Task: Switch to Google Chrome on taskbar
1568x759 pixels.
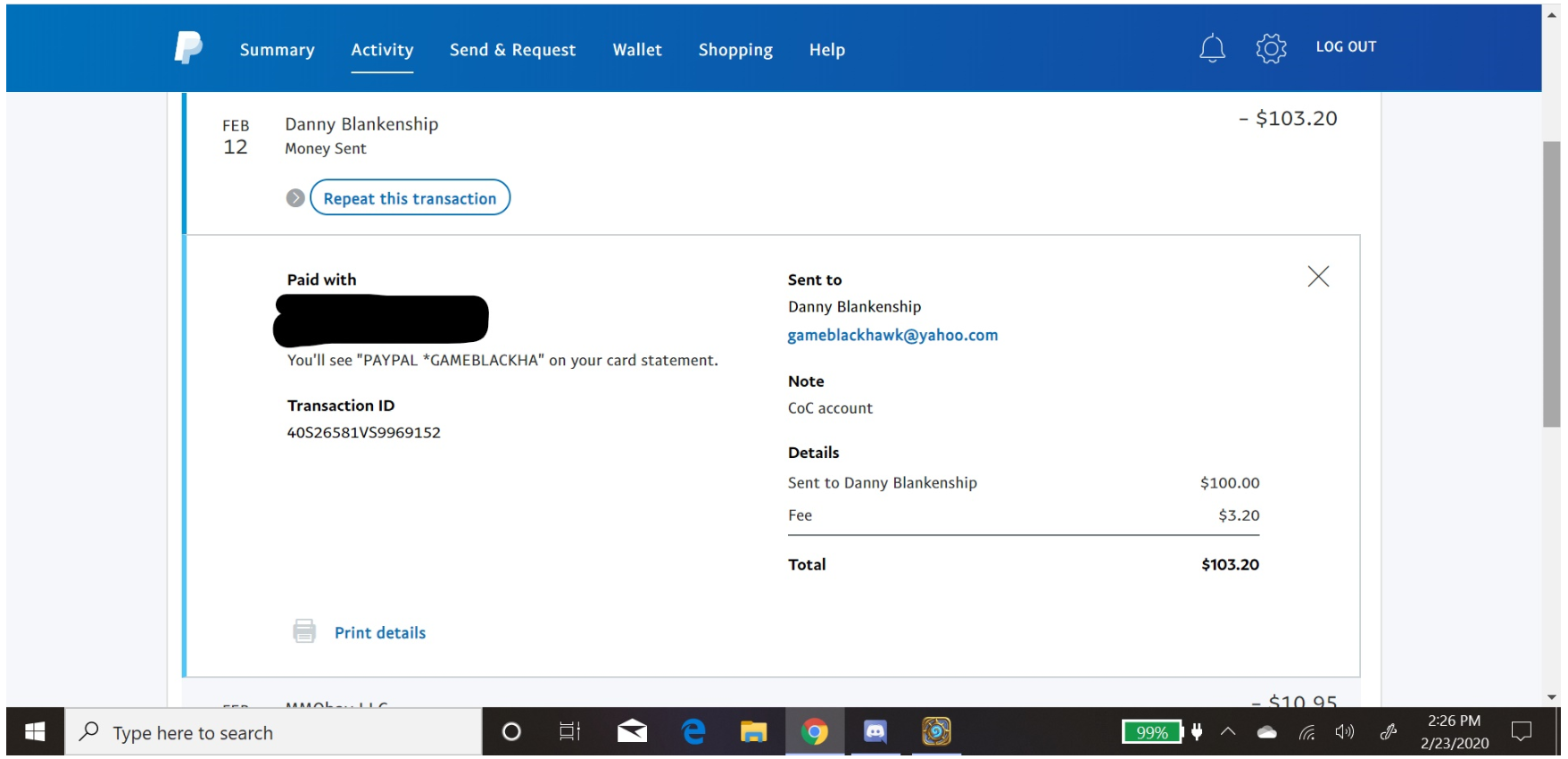Action: [815, 732]
